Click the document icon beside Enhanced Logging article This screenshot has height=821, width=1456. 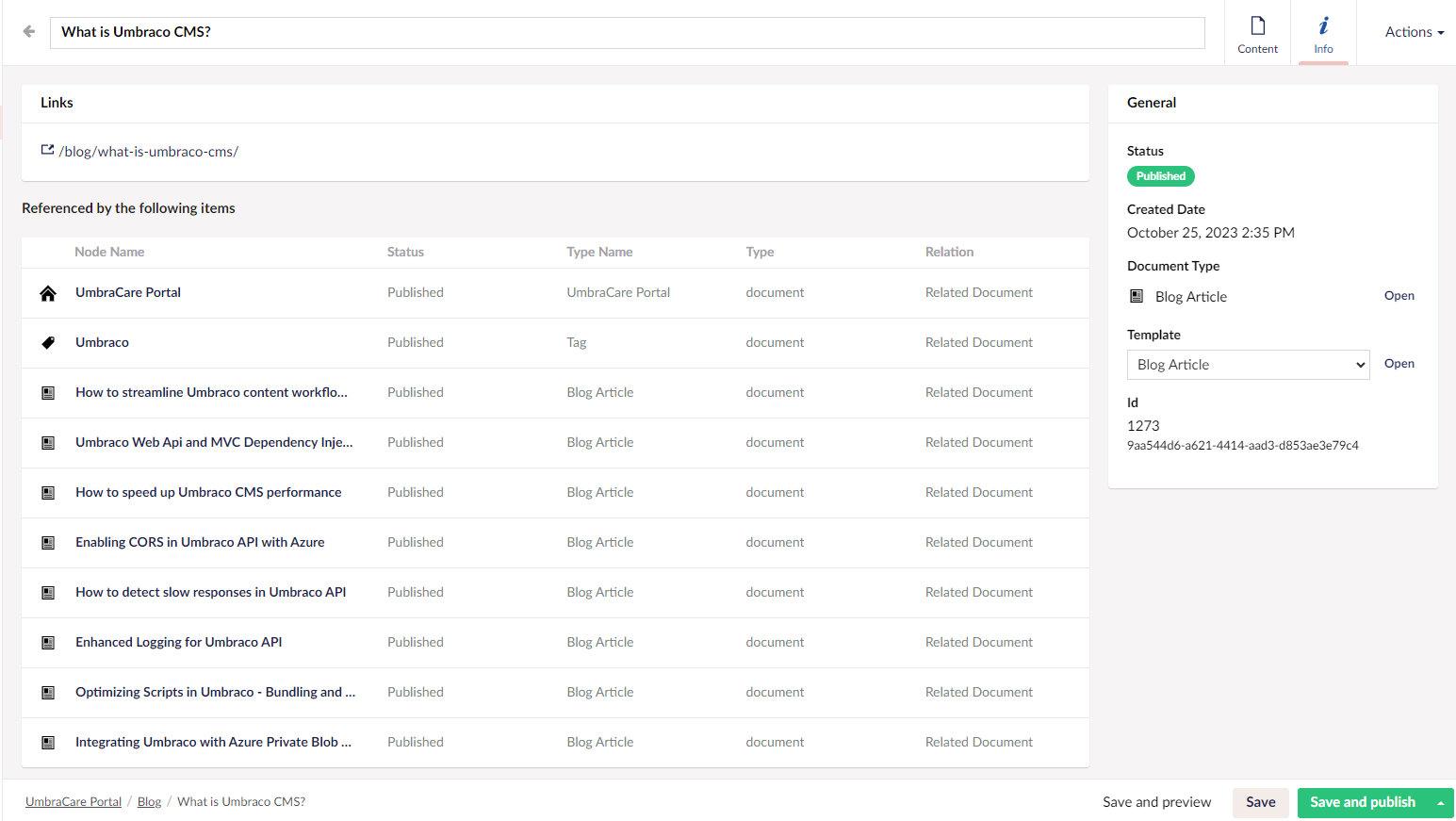pyautogui.click(x=47, y=642)
